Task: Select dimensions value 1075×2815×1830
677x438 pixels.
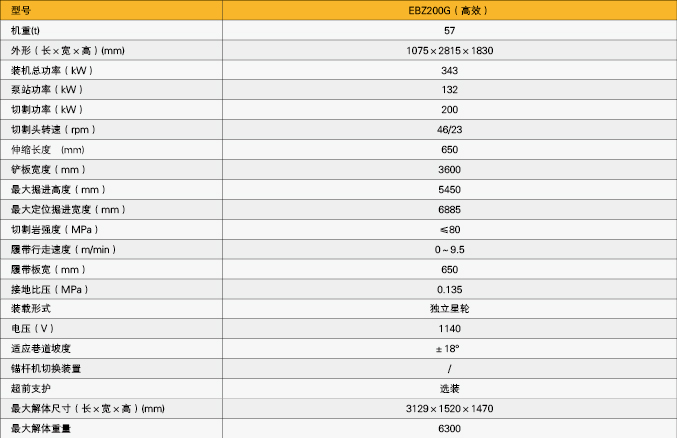Action: [x=449, y=51]
